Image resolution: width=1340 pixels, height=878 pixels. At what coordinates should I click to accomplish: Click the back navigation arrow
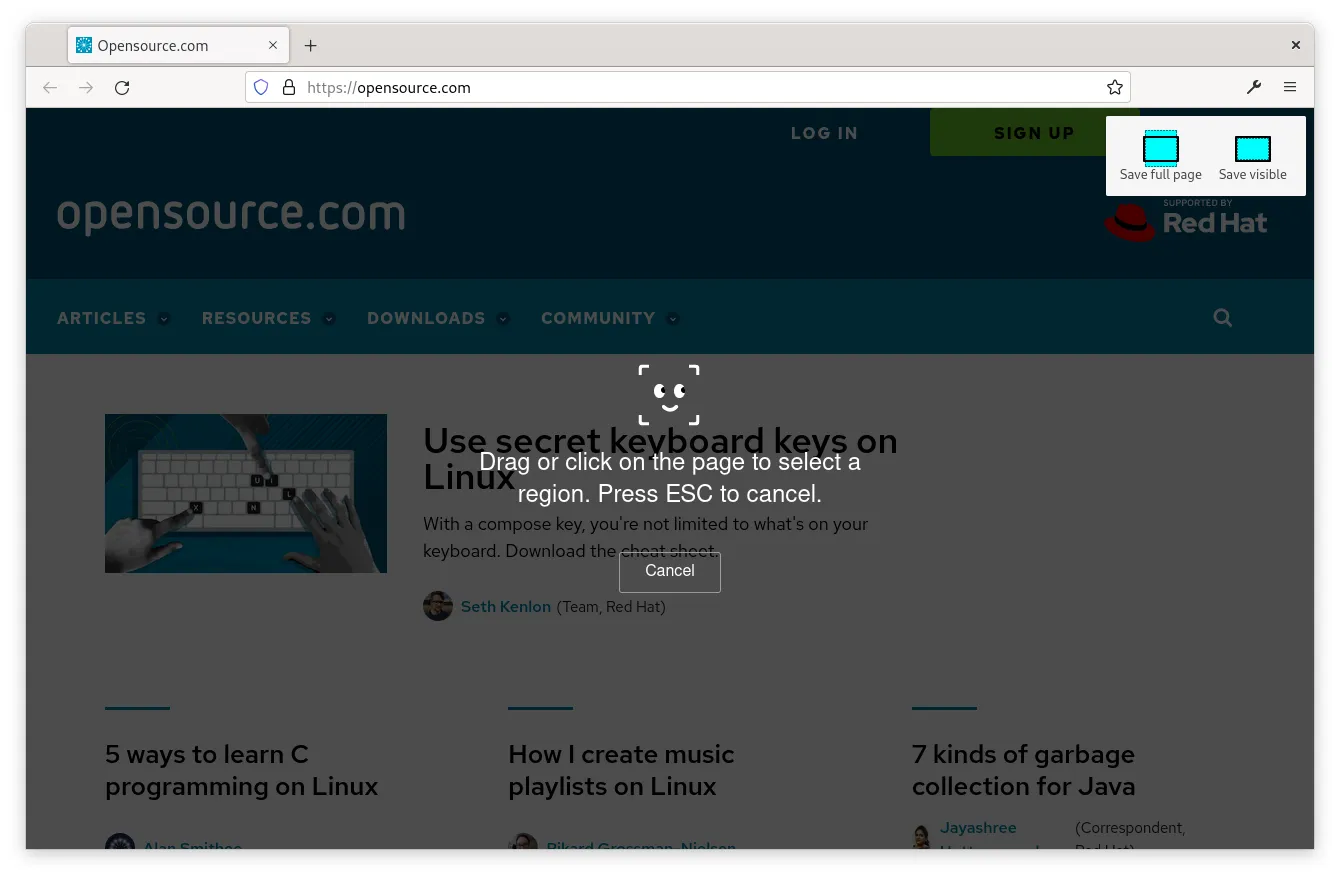(50, 88)
